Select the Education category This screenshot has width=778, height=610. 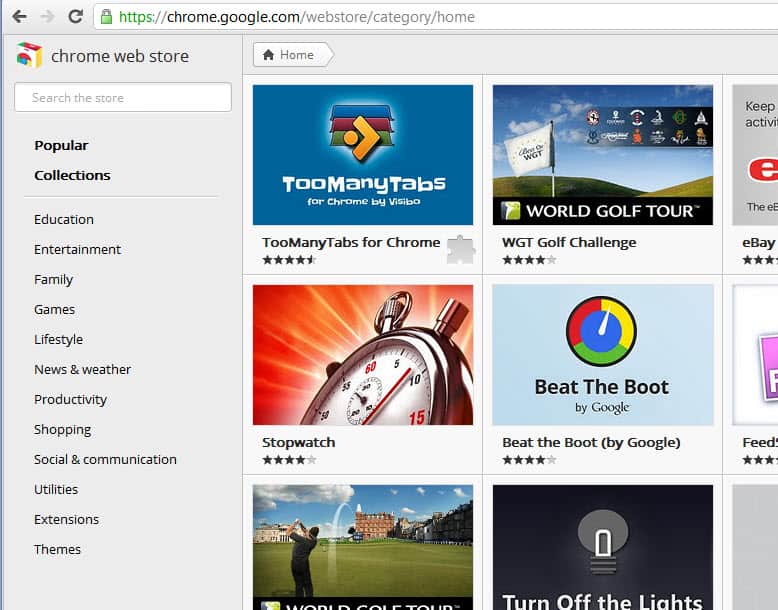pyautogui.click(x=64, y=219)
